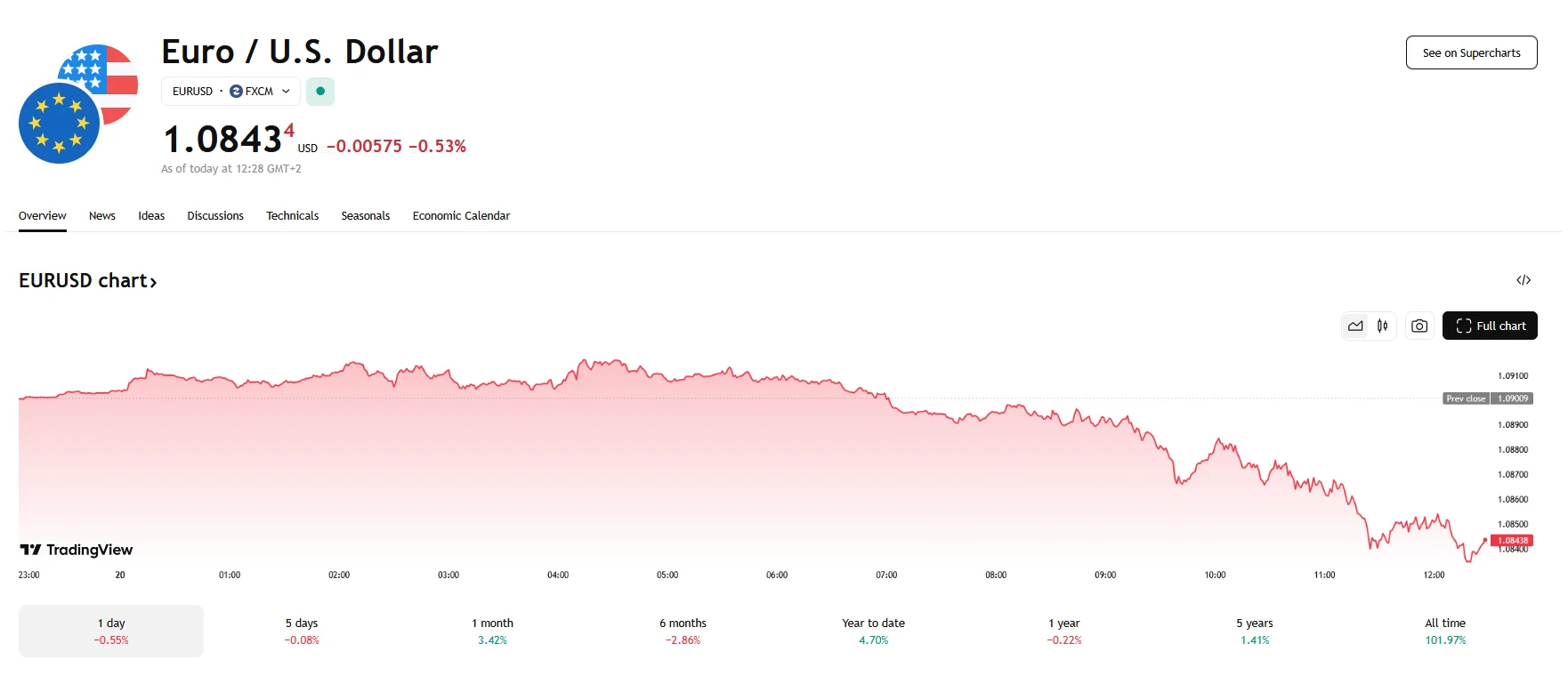
Task: Switch to candlestick chart style
Action: [x=1382, y=326]
